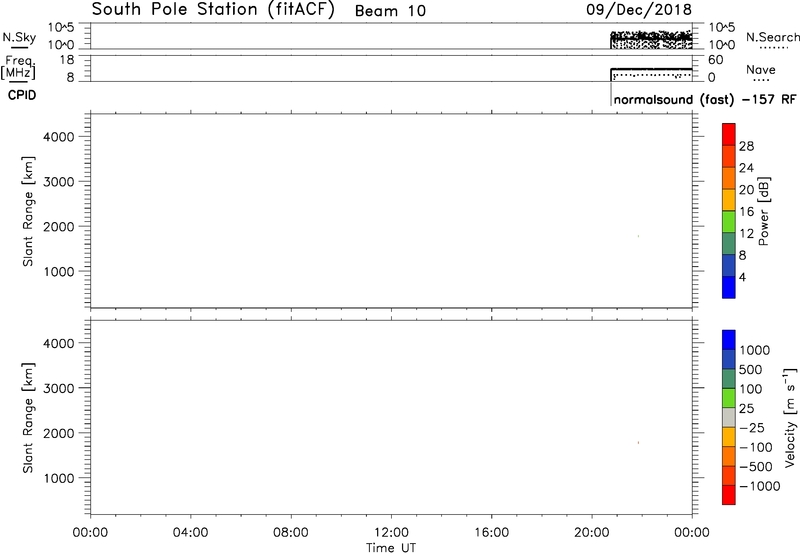Click the '04:00' time axis label
This screenshot has width=800, height=554.
pos(190,533)
